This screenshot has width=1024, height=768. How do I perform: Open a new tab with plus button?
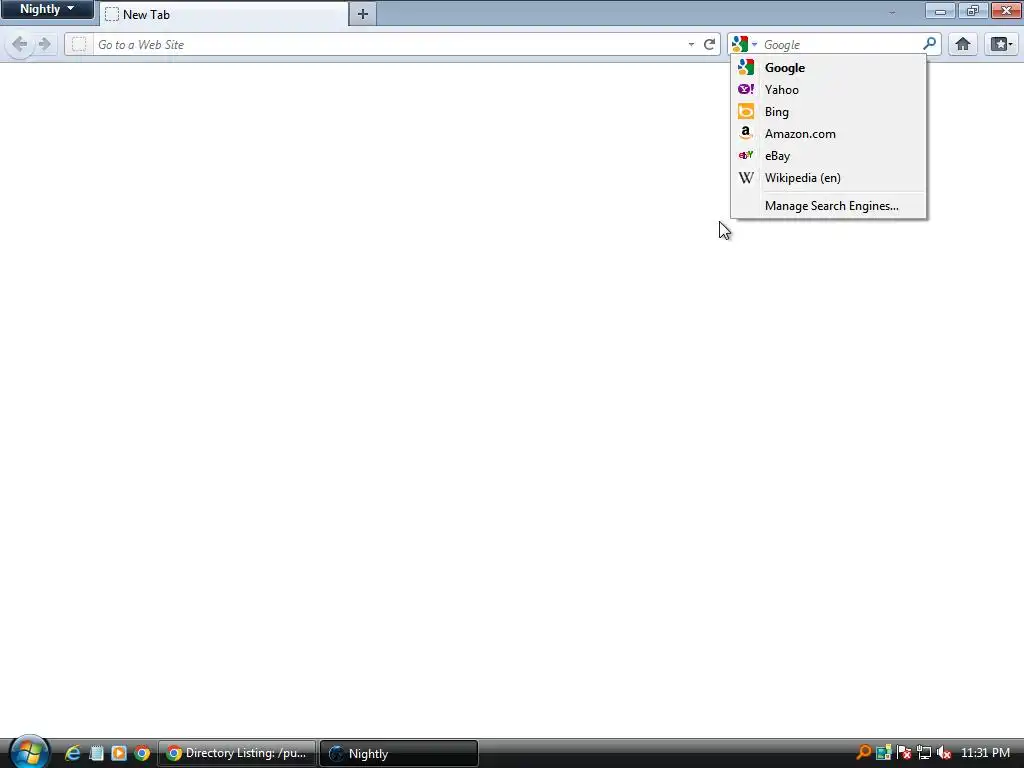click(362, 14)
